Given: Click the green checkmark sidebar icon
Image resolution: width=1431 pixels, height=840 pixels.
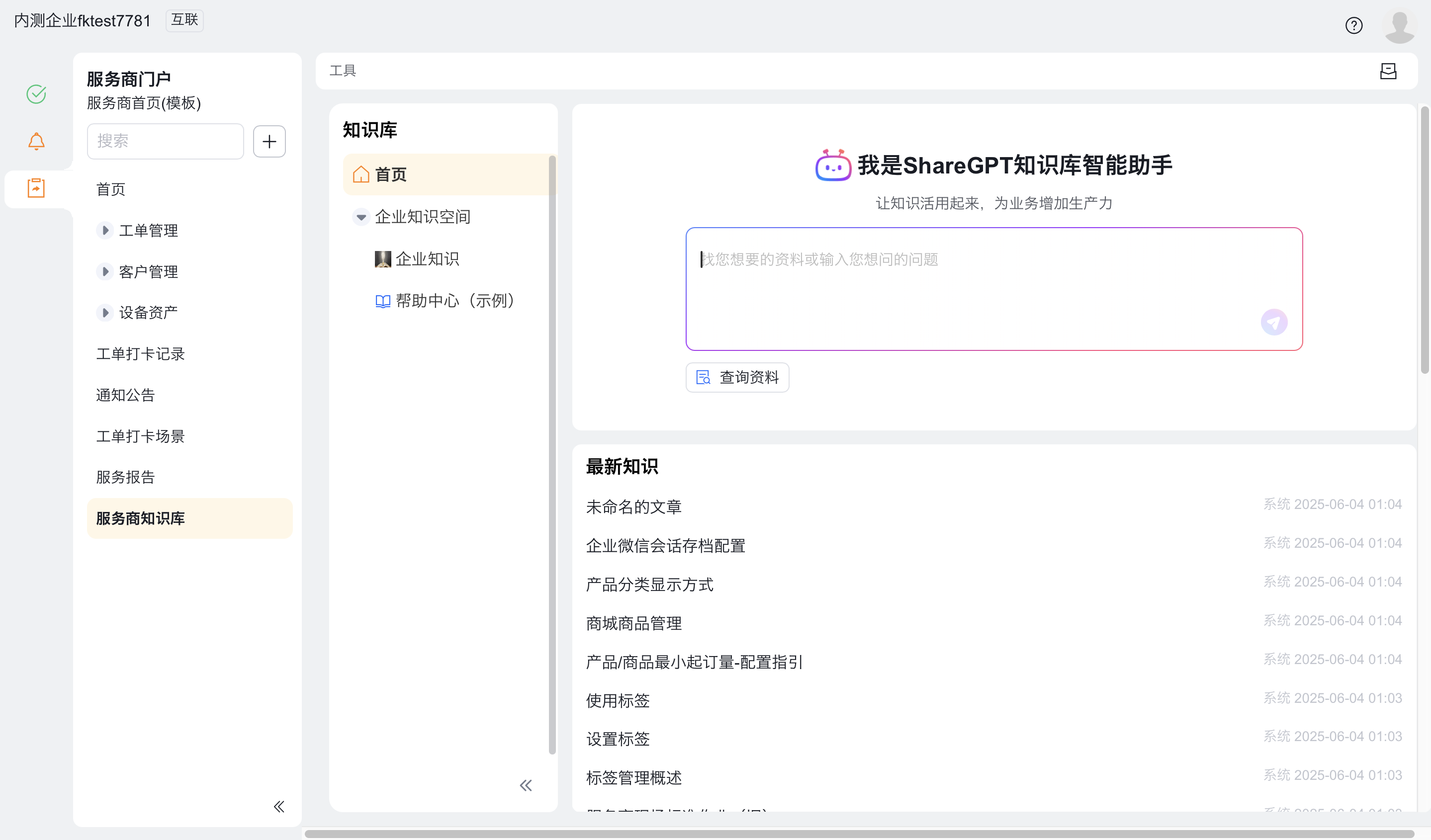Looking at the screenshot, I should [x=36, y=94].
